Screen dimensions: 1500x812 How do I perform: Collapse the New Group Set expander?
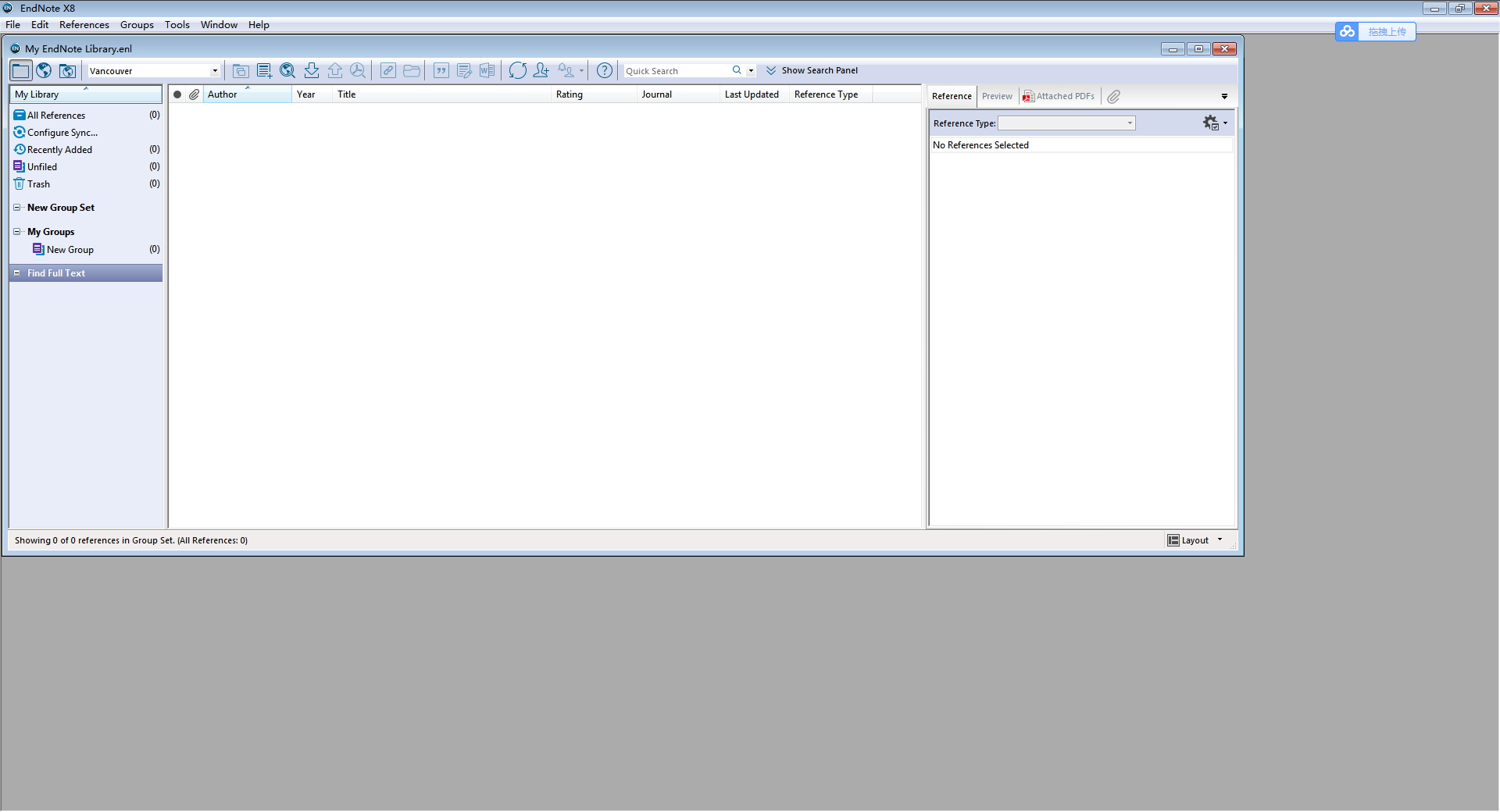point(17,208)
